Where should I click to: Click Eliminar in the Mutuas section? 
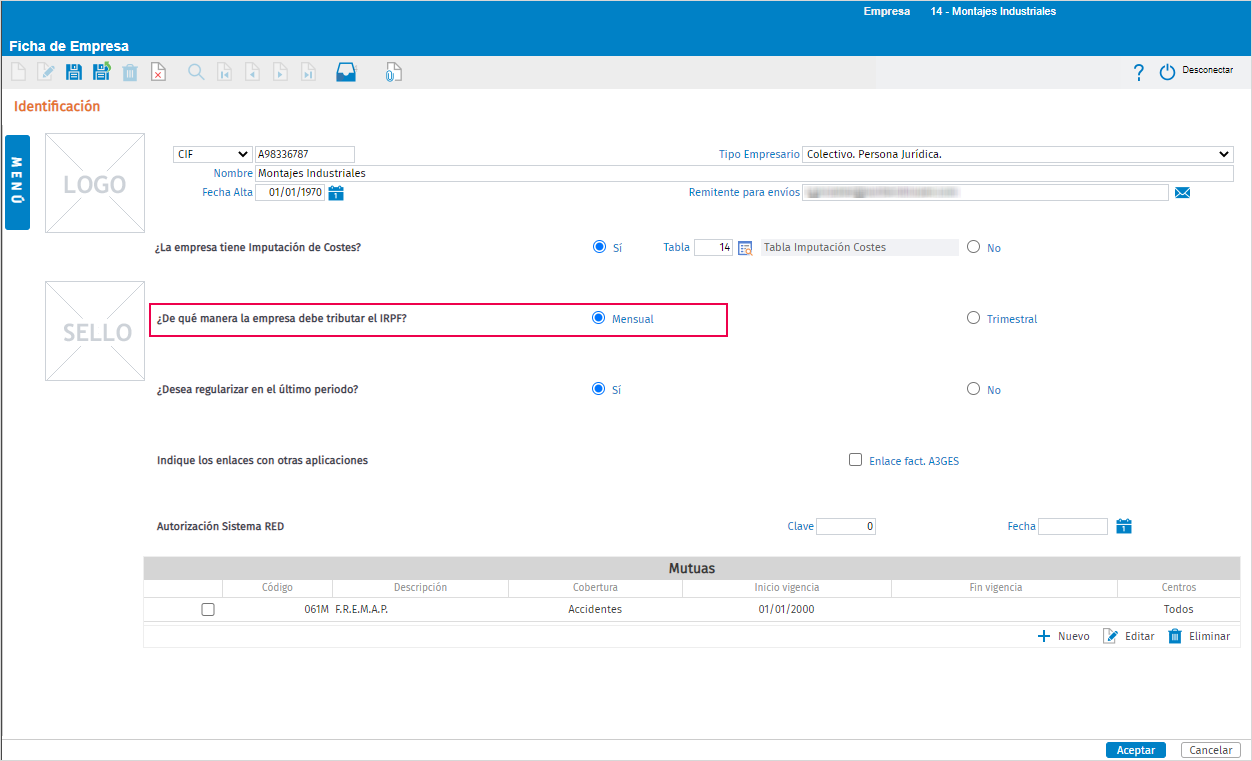pyautogui.click(x=1199, y=636)
